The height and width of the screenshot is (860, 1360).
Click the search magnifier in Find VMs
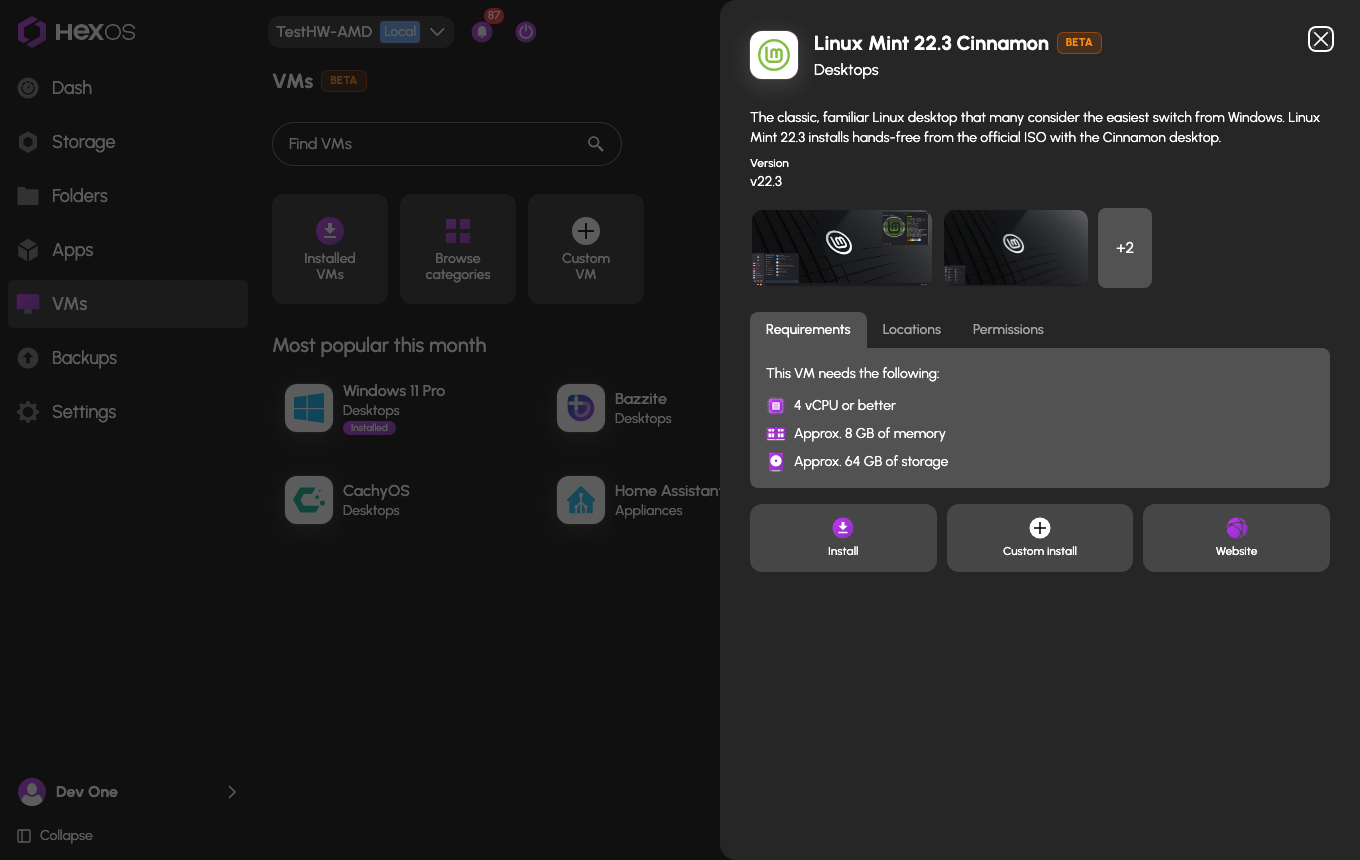tap(596, 144)
